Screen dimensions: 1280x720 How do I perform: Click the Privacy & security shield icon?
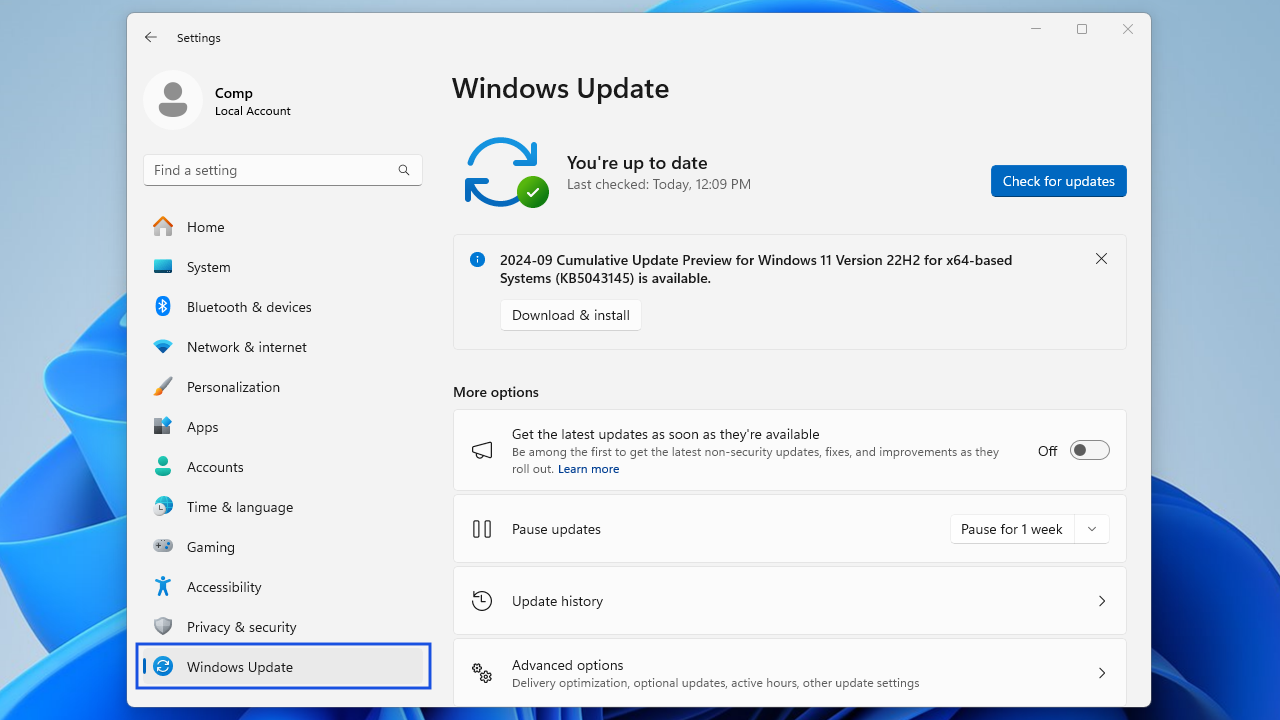[163, 627]
